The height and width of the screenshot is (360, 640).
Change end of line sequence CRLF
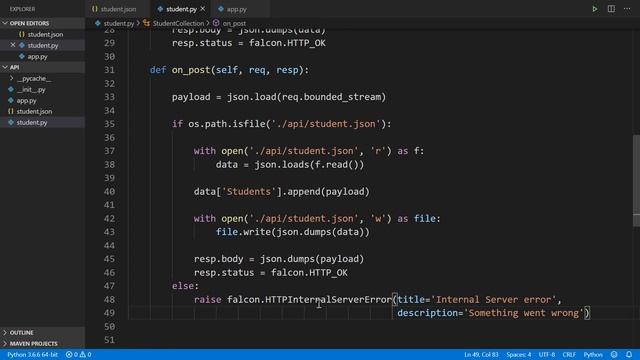(569, 355)
